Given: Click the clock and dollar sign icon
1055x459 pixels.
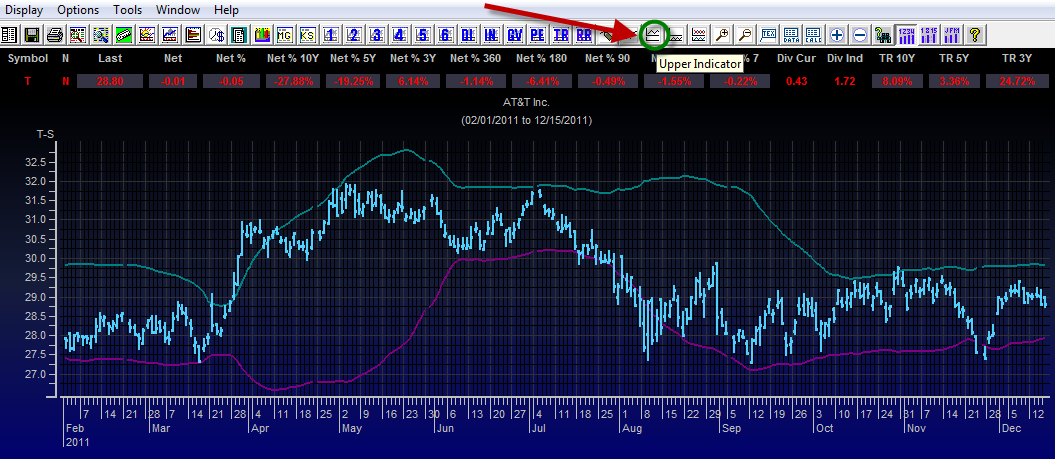Looking at the screenshot, I should [215, 34].
